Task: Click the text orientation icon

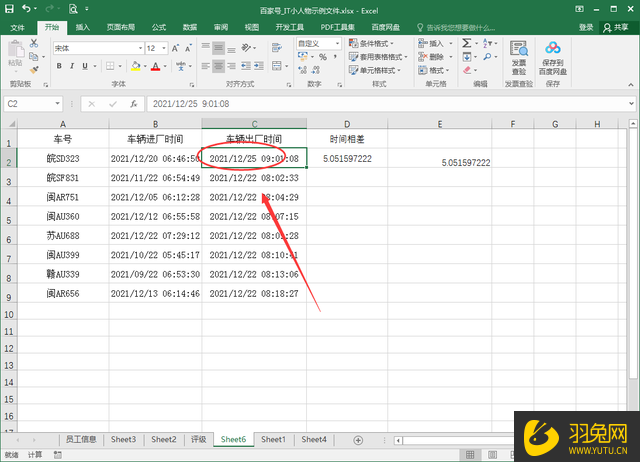Action: [x=246, y=48]
